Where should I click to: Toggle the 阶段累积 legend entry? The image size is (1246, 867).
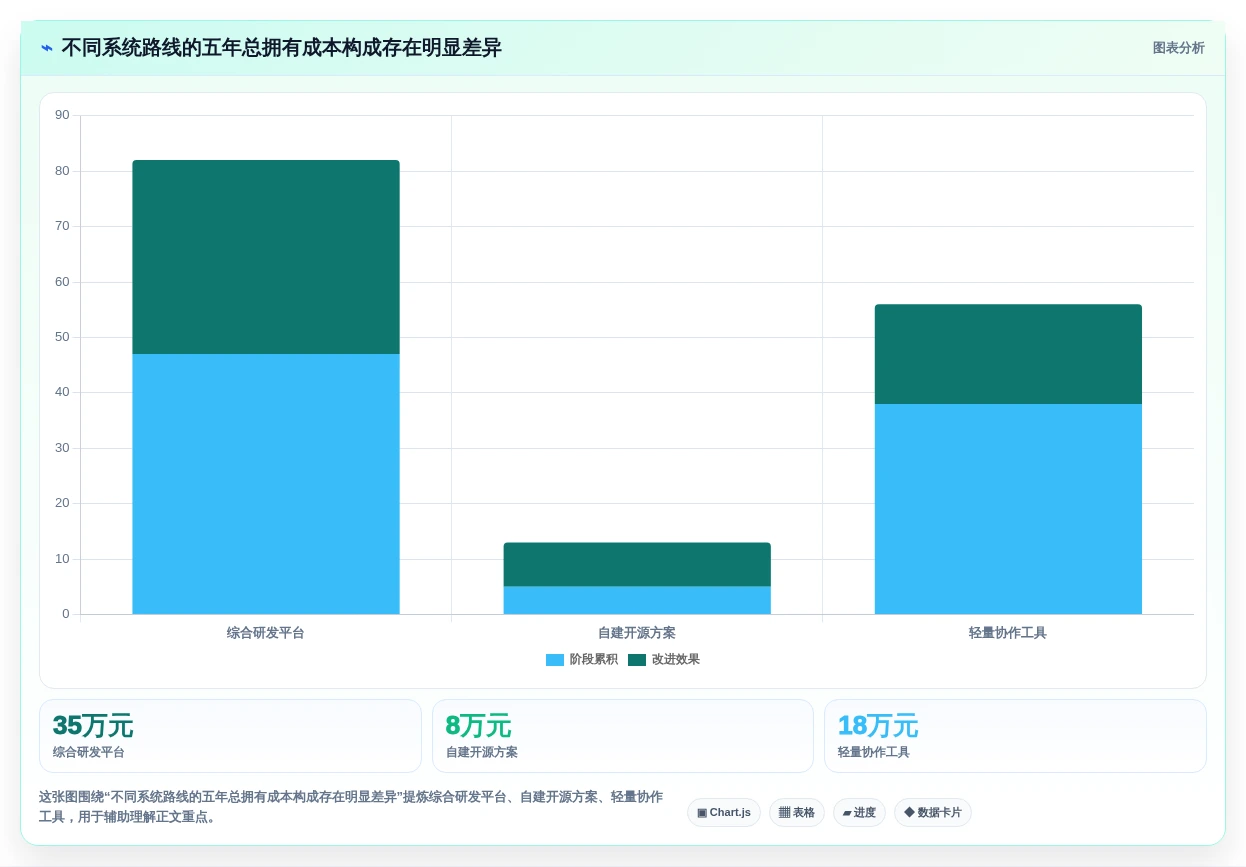click(582, 660)
